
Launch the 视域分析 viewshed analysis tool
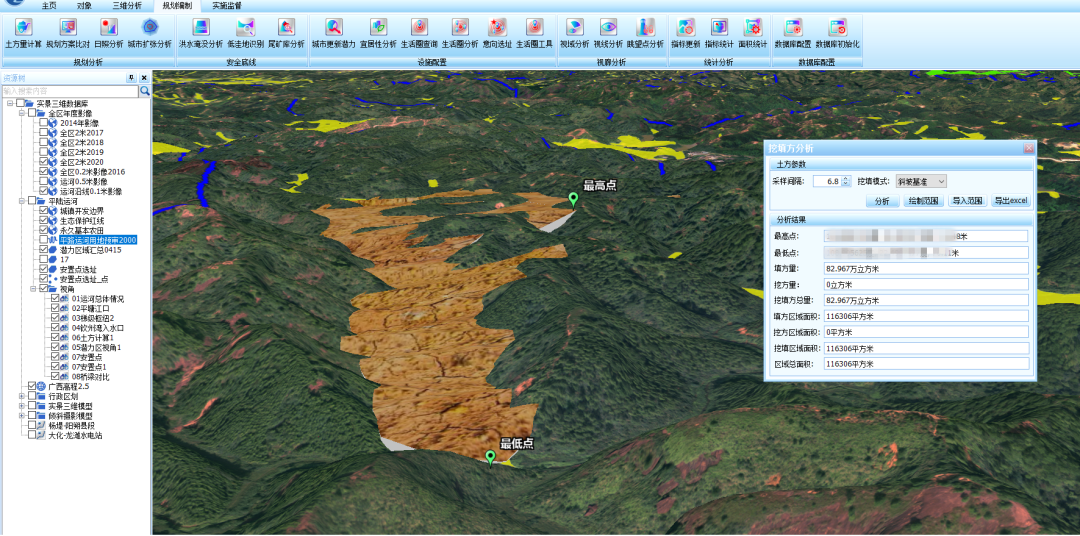pos(574,33)
